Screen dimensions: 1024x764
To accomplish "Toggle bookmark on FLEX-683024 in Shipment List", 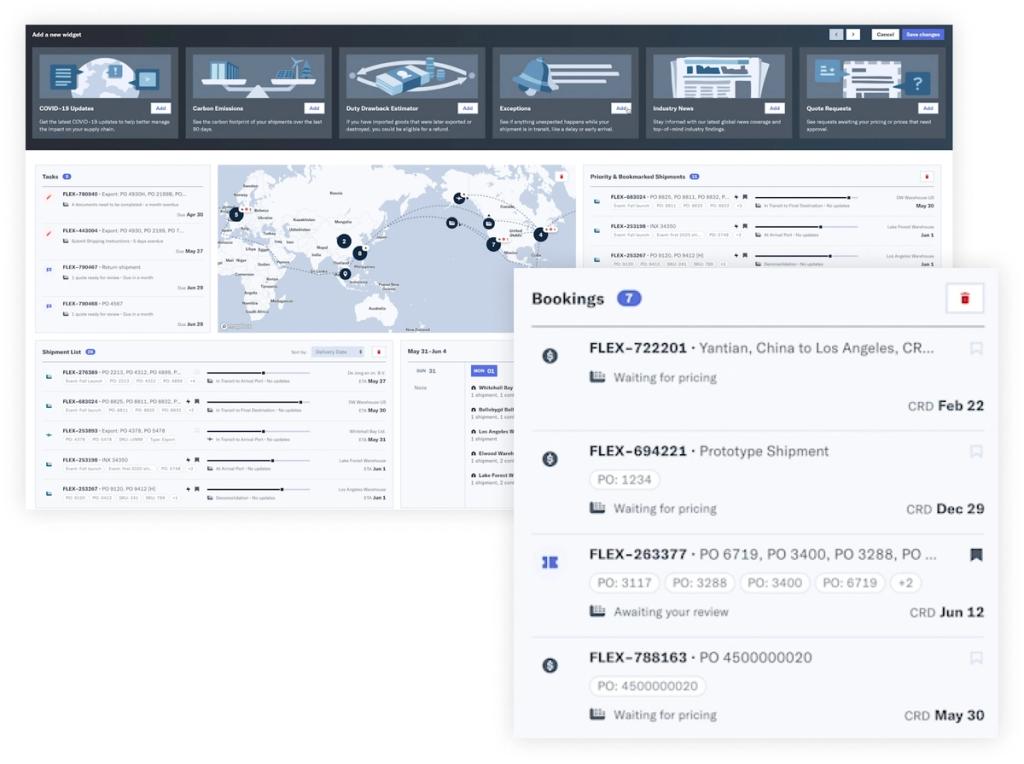I will point(197,402).
